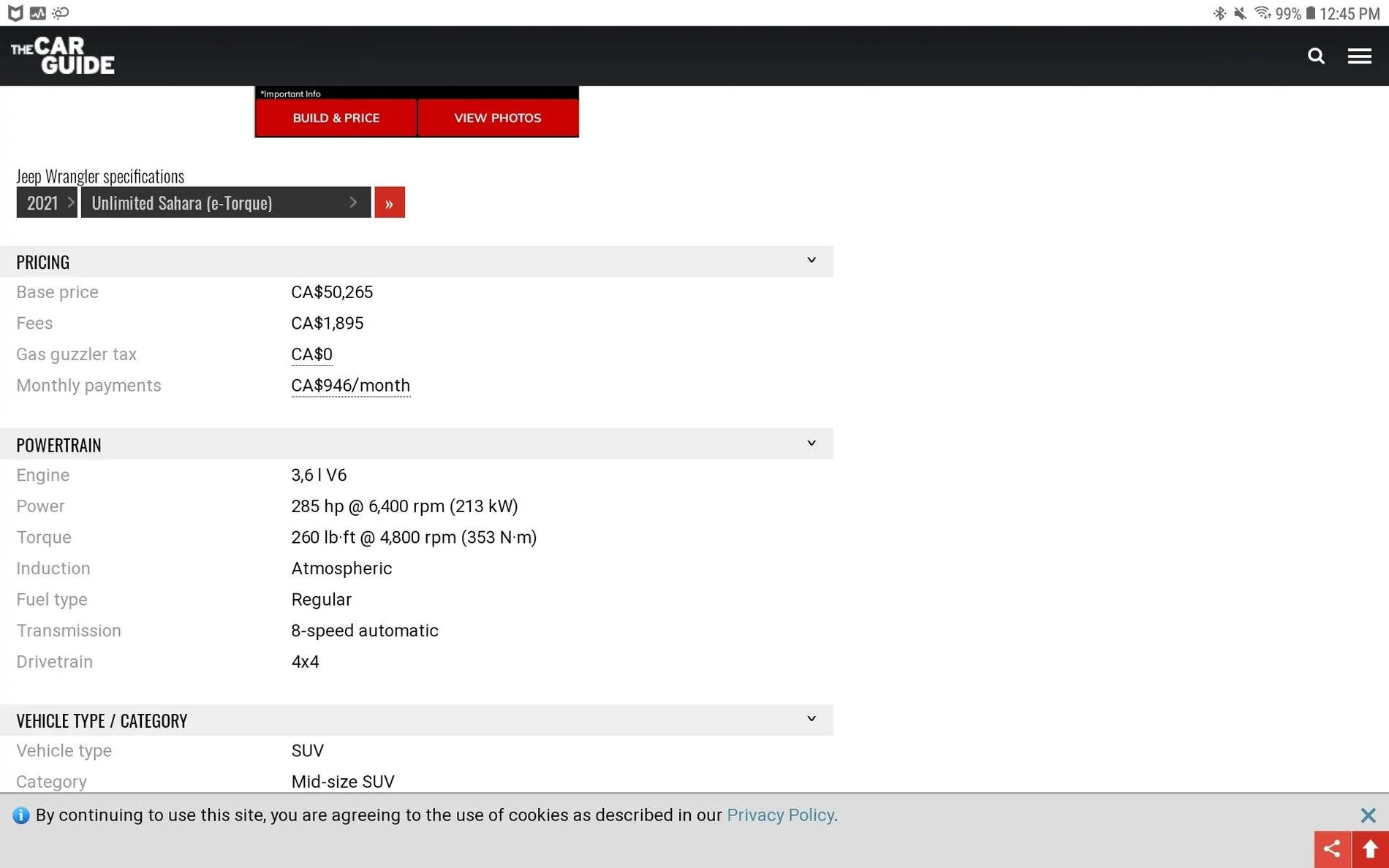Tap the share icon button
1389x868 pixels.
[1332, 849]
